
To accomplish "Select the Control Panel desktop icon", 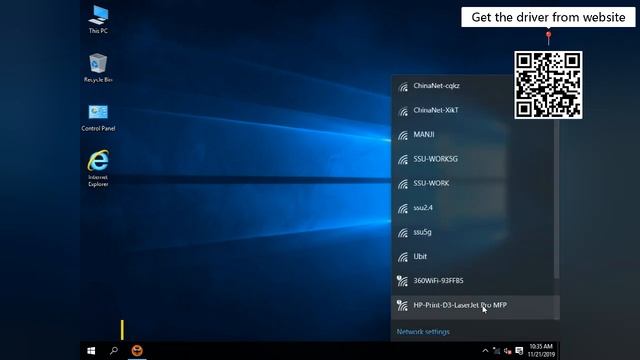I will pyautogui.click(x=98, y=118).
